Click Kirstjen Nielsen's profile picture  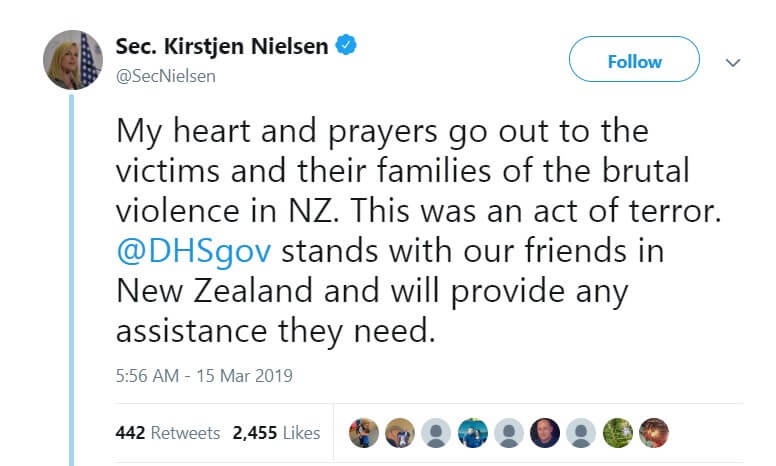(72, 60)
